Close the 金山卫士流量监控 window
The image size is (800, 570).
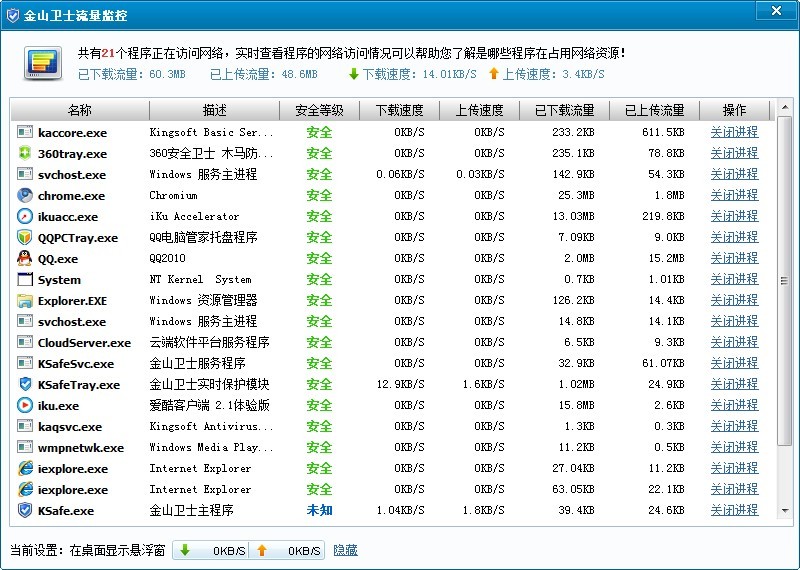pyautogui.click(x=776, y=11)
